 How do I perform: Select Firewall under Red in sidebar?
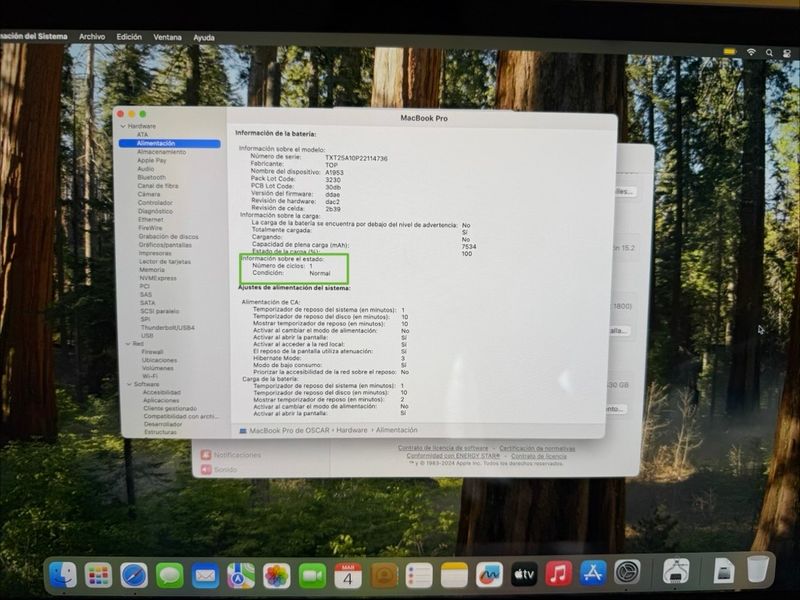153,352
